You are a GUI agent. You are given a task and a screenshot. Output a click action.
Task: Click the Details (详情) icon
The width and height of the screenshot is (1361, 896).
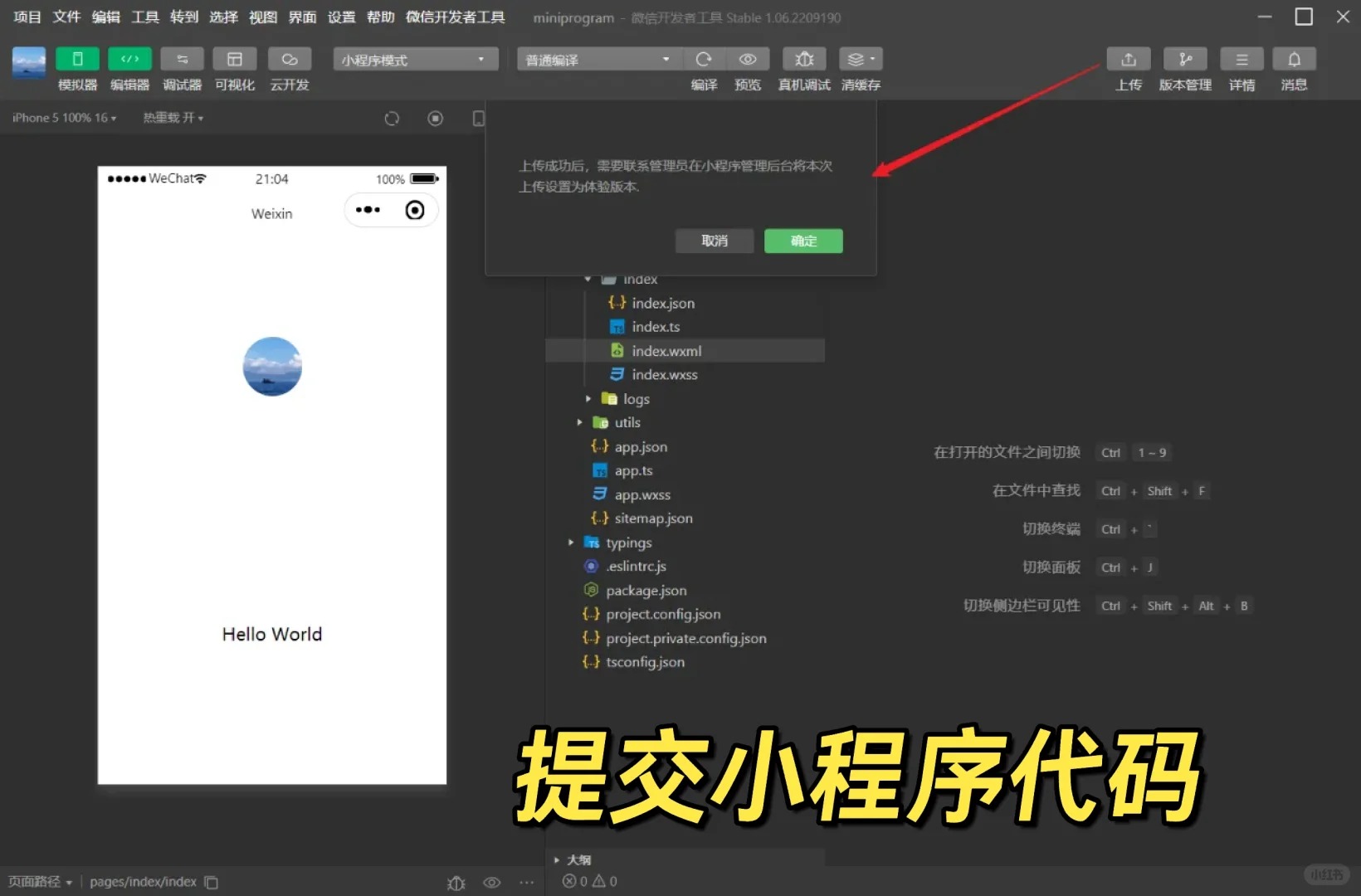click(1241, 60)
